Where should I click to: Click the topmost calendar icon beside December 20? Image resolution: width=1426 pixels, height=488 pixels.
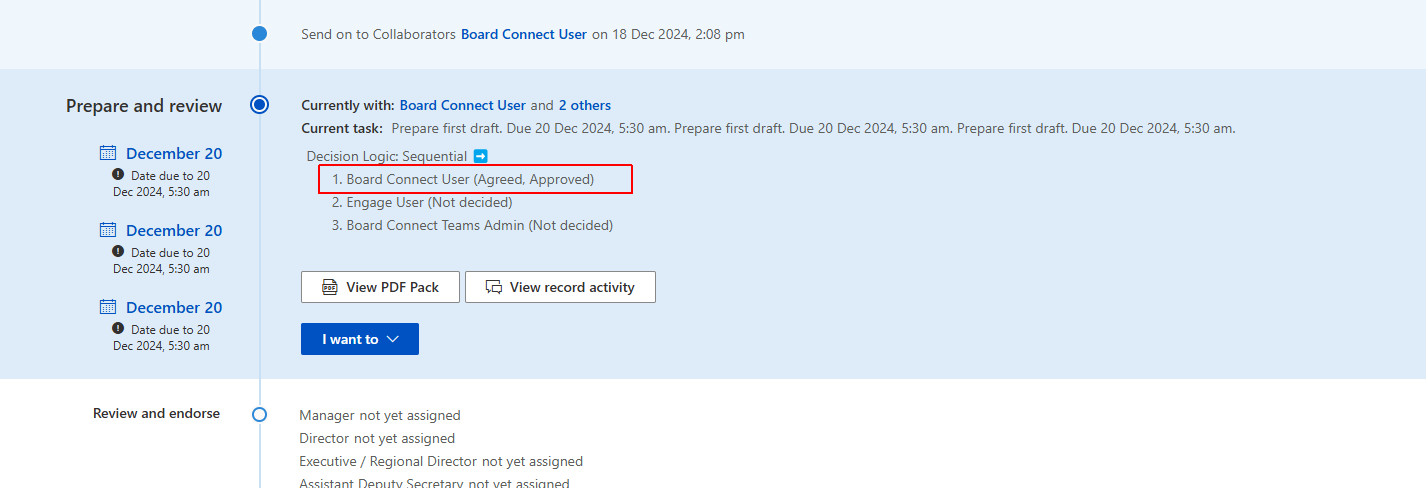click(x=108, y=153)
